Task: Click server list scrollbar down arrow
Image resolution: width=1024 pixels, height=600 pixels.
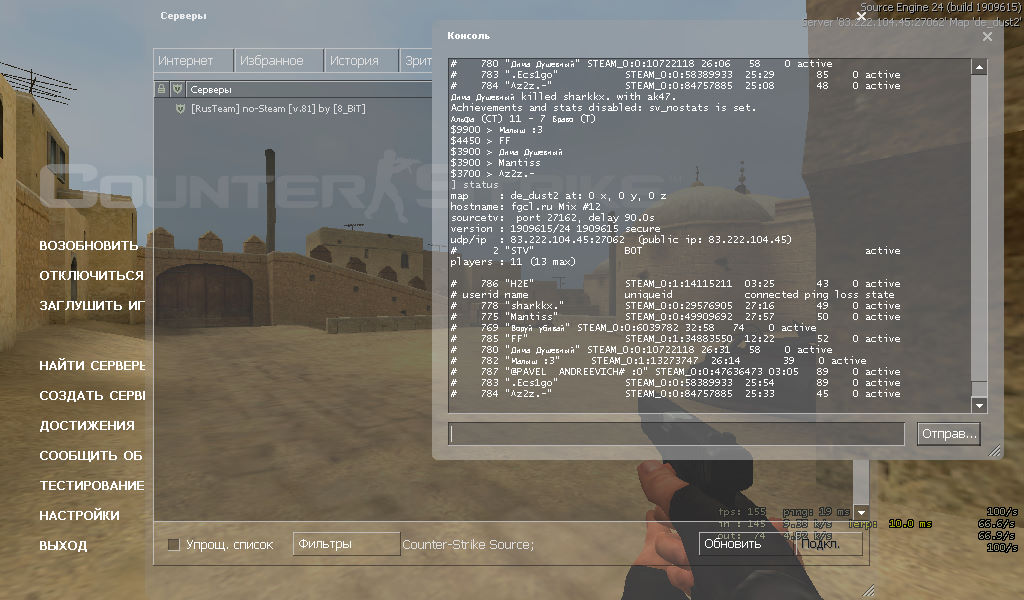Action: [x=861, y=513]
